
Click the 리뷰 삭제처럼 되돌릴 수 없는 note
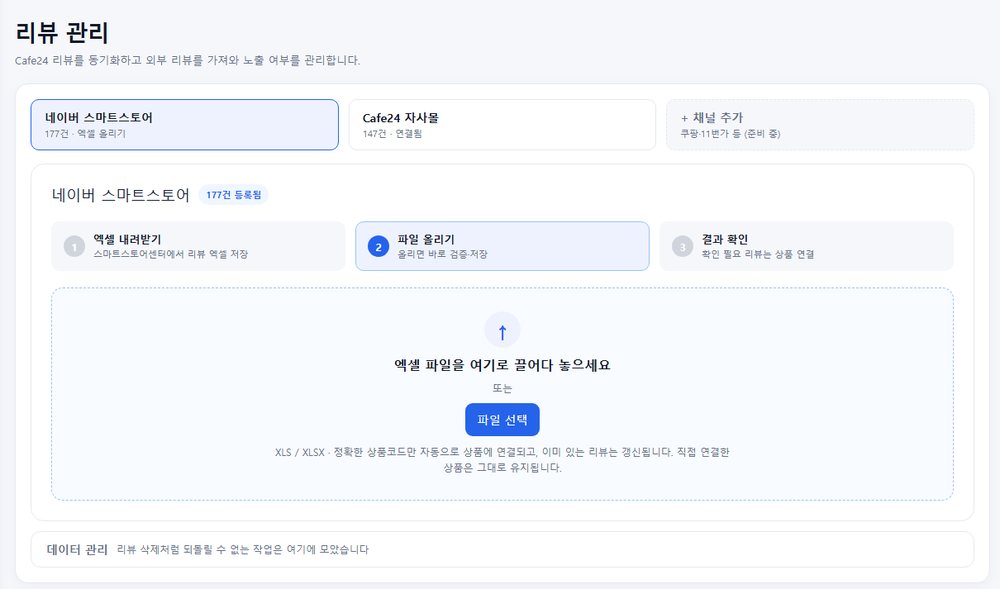[242, 549]
